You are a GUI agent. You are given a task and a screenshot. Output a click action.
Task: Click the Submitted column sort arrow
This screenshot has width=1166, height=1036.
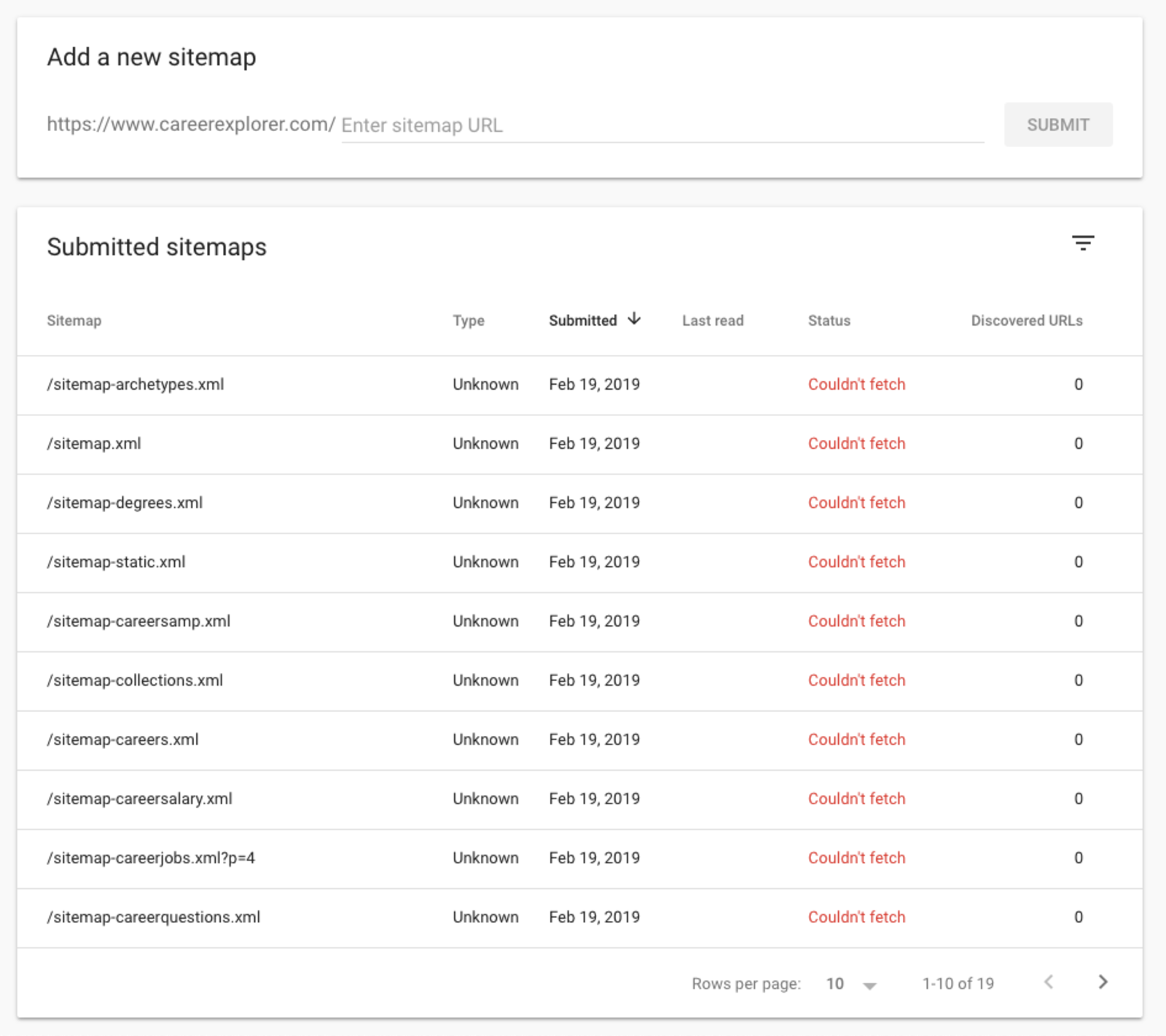pos(635,319)
